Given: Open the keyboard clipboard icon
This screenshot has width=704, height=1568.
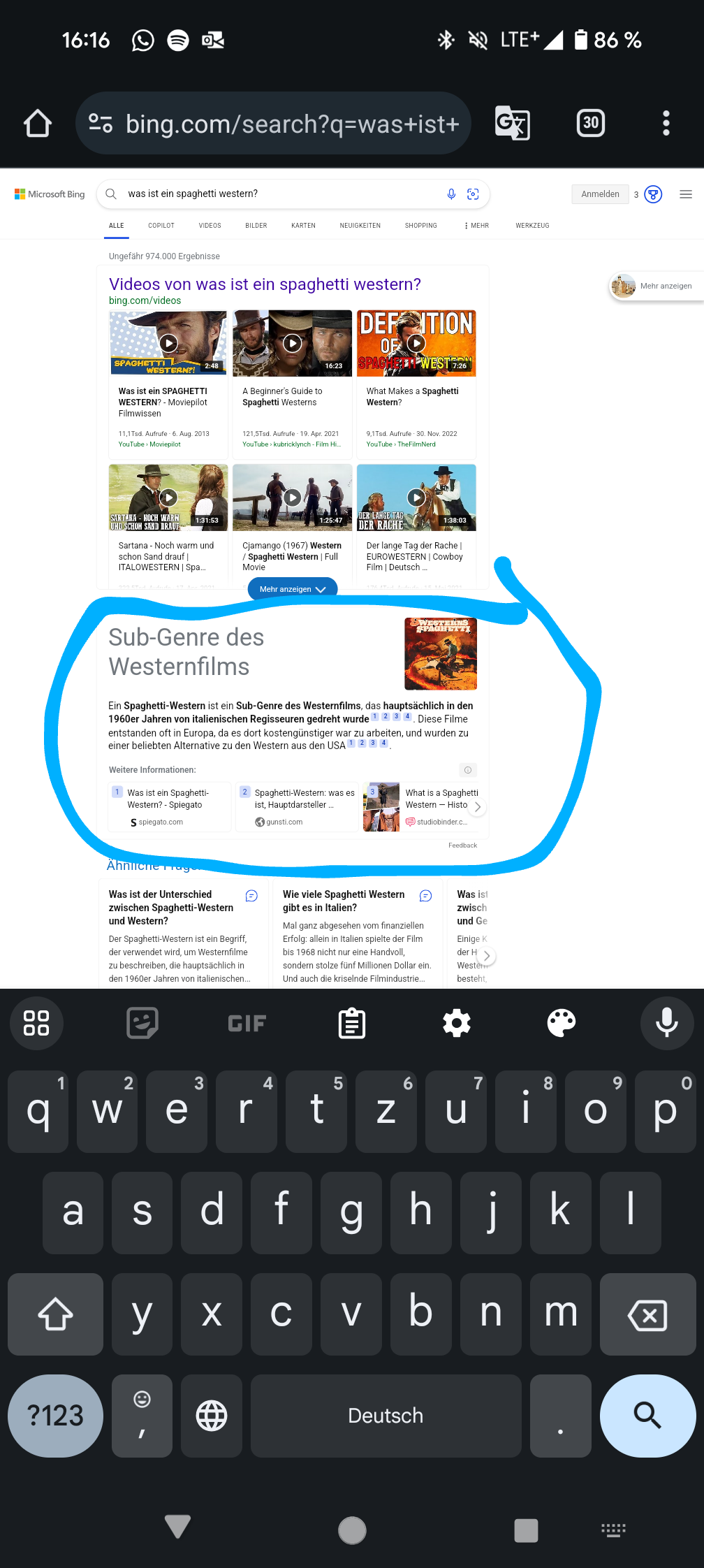Looking at the screenshot, I should coord(352,1023).
